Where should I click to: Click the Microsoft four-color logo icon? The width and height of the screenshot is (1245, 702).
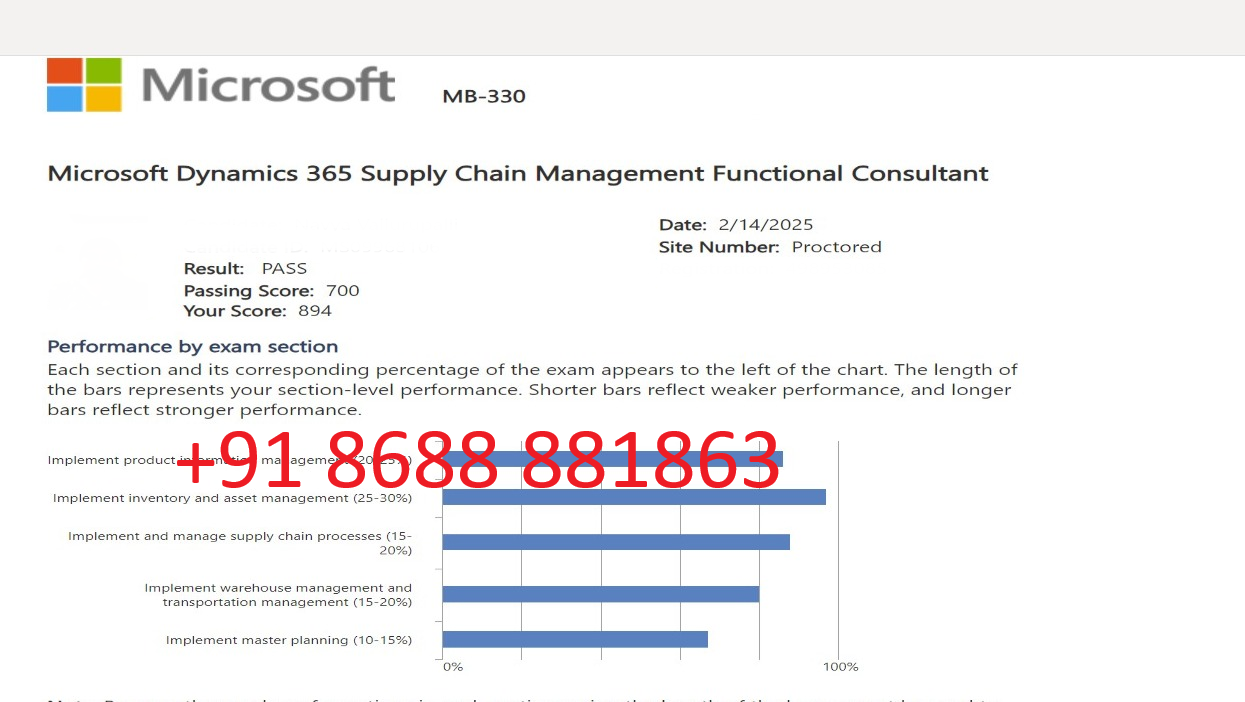pyautogui.click(x=84, y=84)
